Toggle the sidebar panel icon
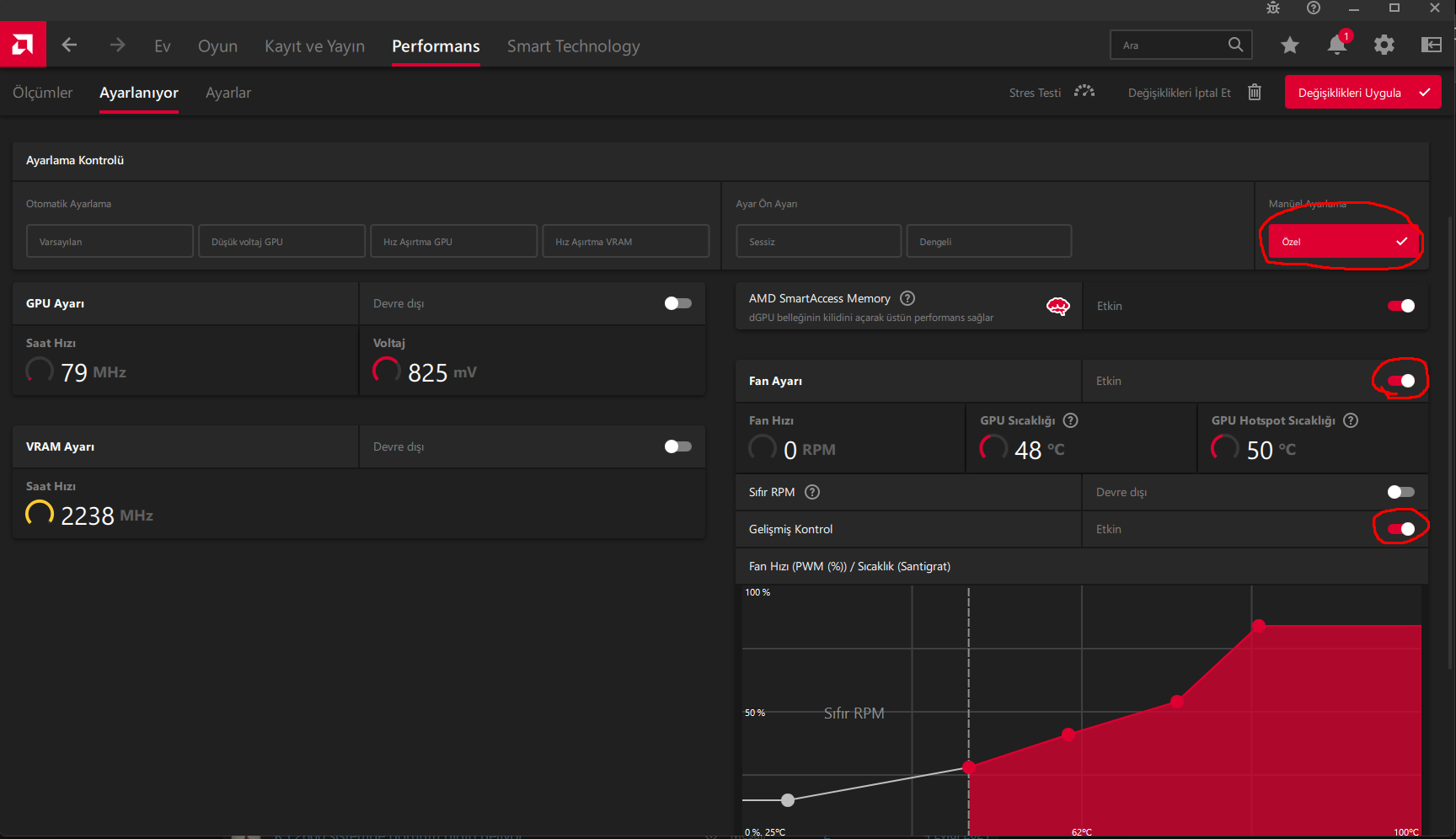 click(x=1432, y=45)
